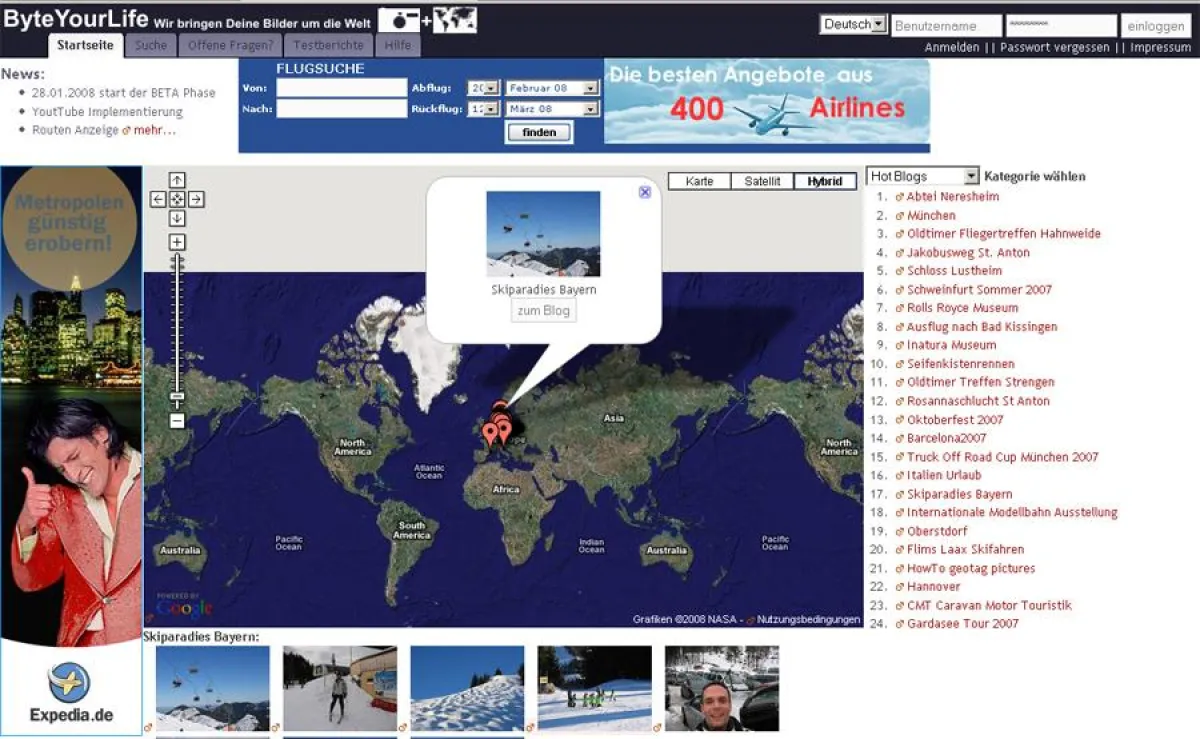Pan the map right with arrow
The height and width of the screenshot is (739, 1200).
196,199
